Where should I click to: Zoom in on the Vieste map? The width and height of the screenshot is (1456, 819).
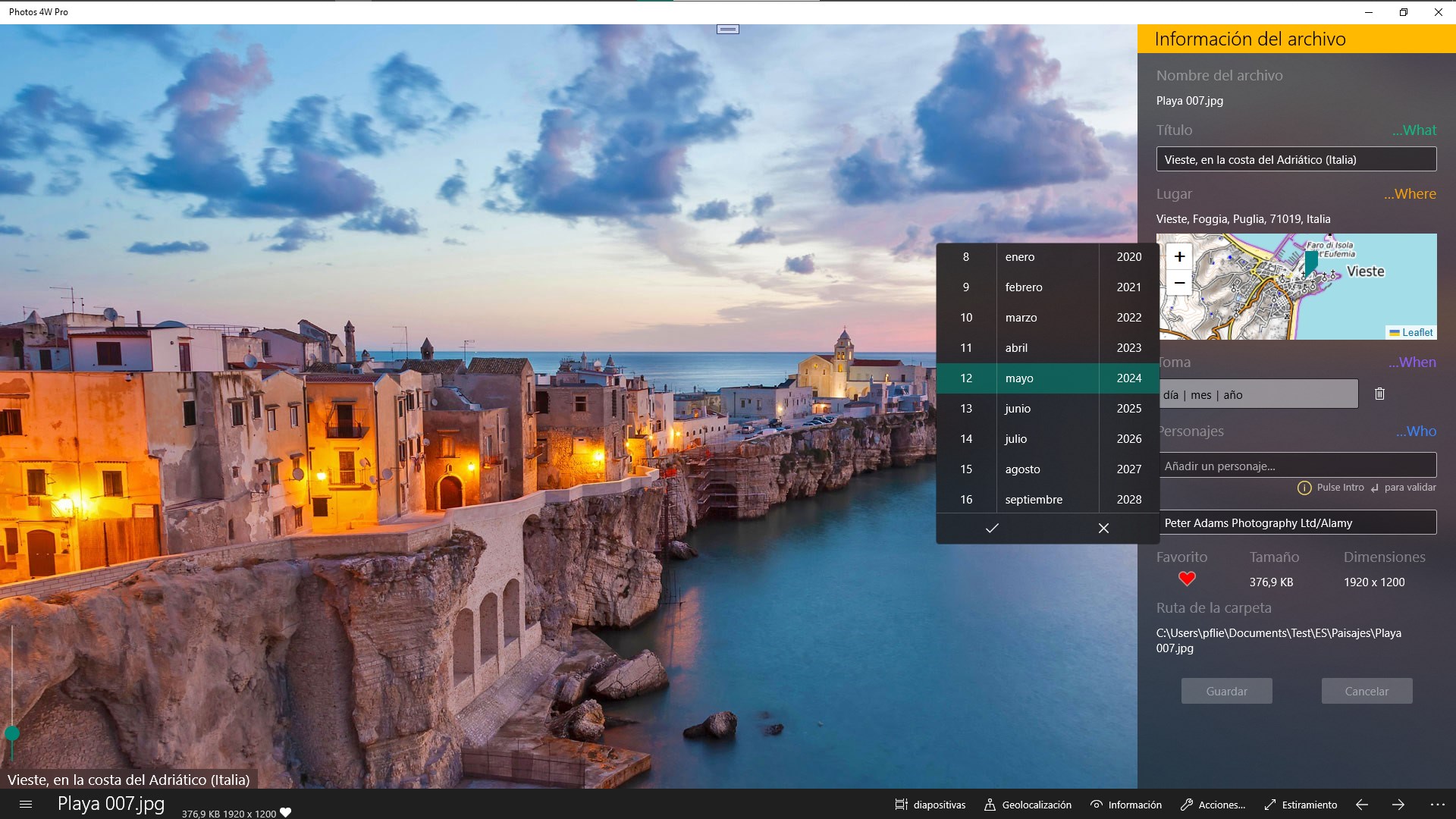click(x=1179, y=256)
